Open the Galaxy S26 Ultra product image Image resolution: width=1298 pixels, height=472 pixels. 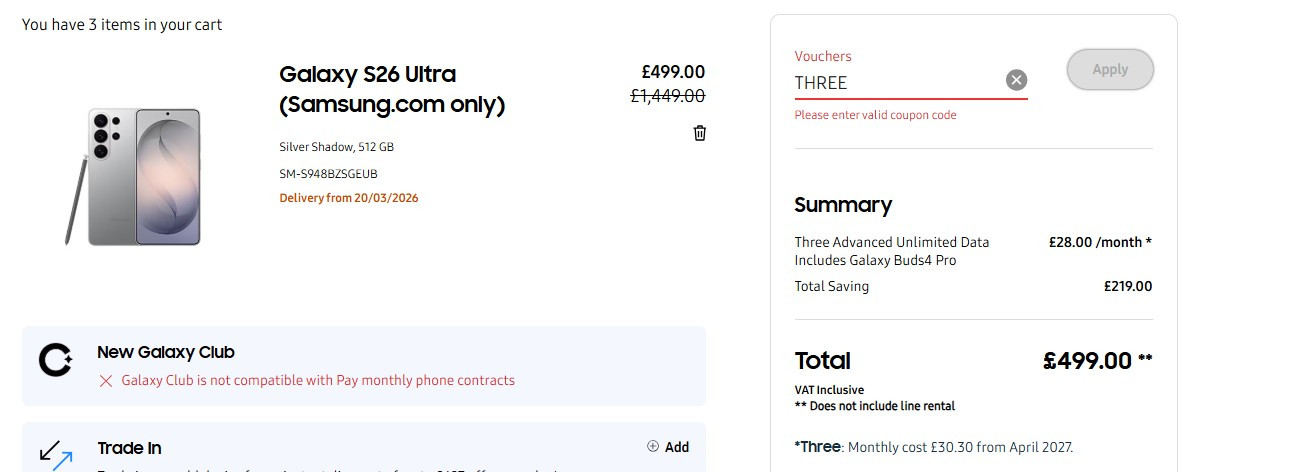pyautogui.click(x=134, y=177)
